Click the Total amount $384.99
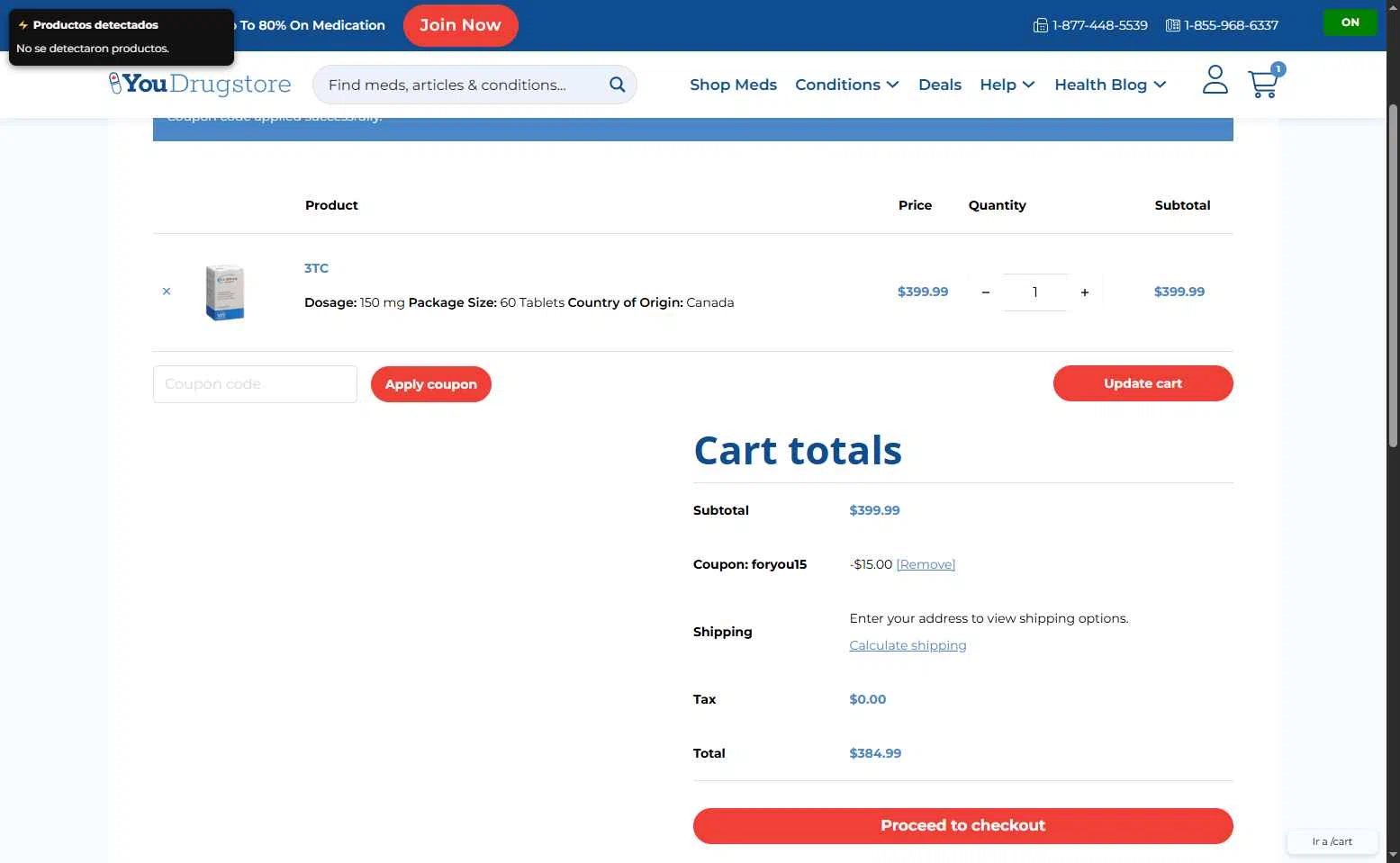Image resolution: width=1400 pixels, height=863 pixels. (875, 753)
